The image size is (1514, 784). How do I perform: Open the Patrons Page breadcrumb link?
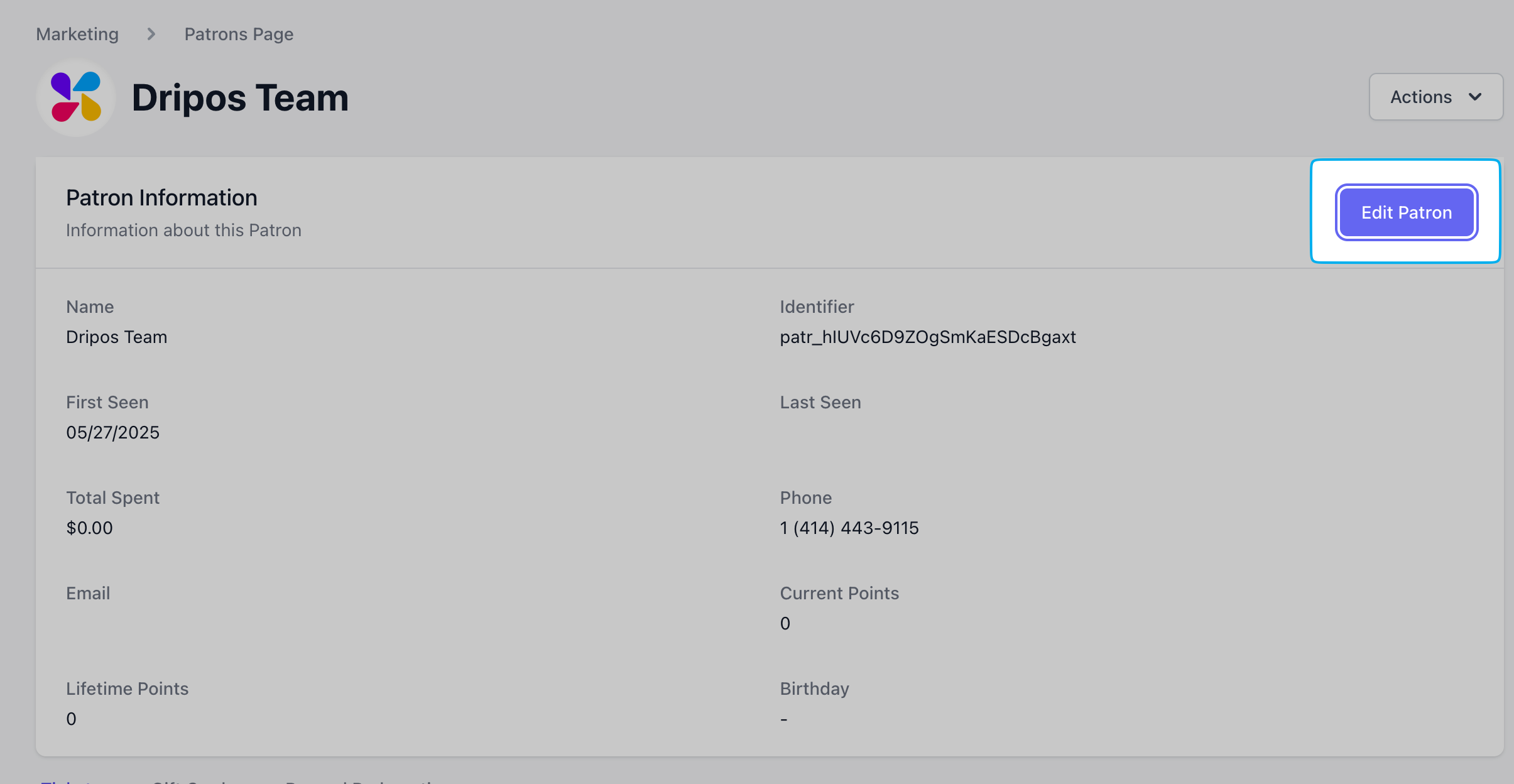click(x=239, y=34)
